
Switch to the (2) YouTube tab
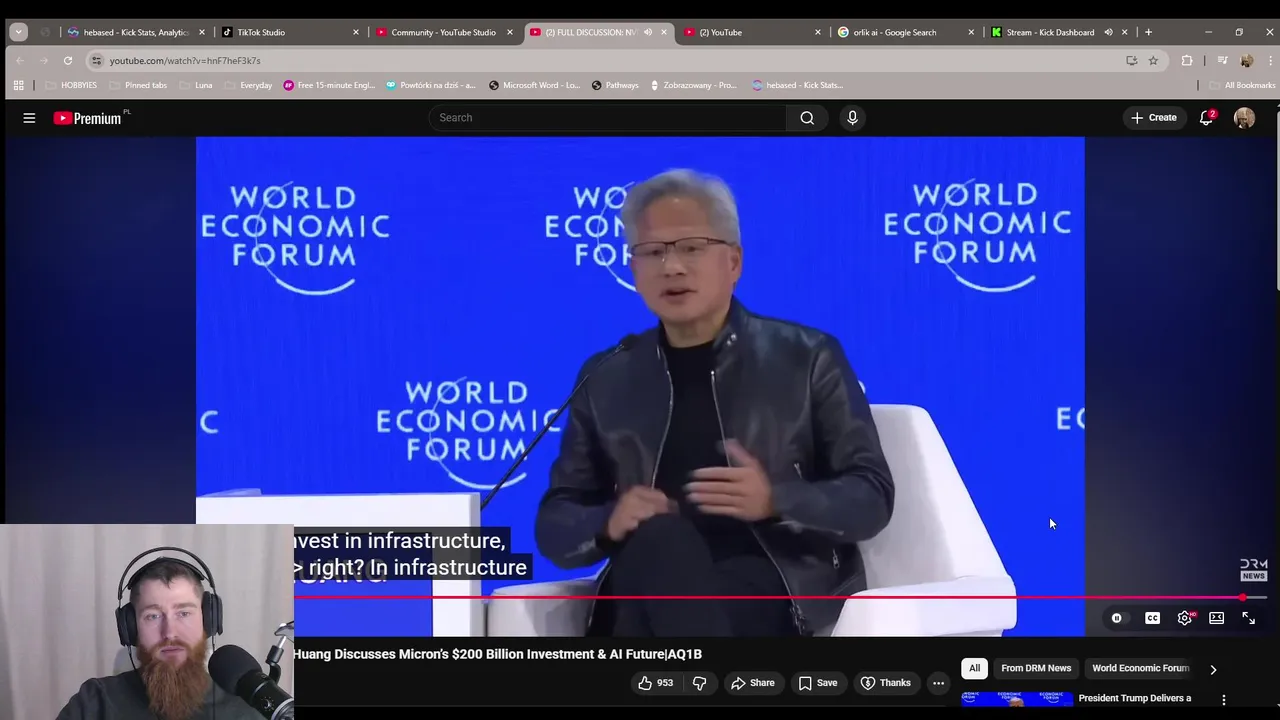coord(752,32)
